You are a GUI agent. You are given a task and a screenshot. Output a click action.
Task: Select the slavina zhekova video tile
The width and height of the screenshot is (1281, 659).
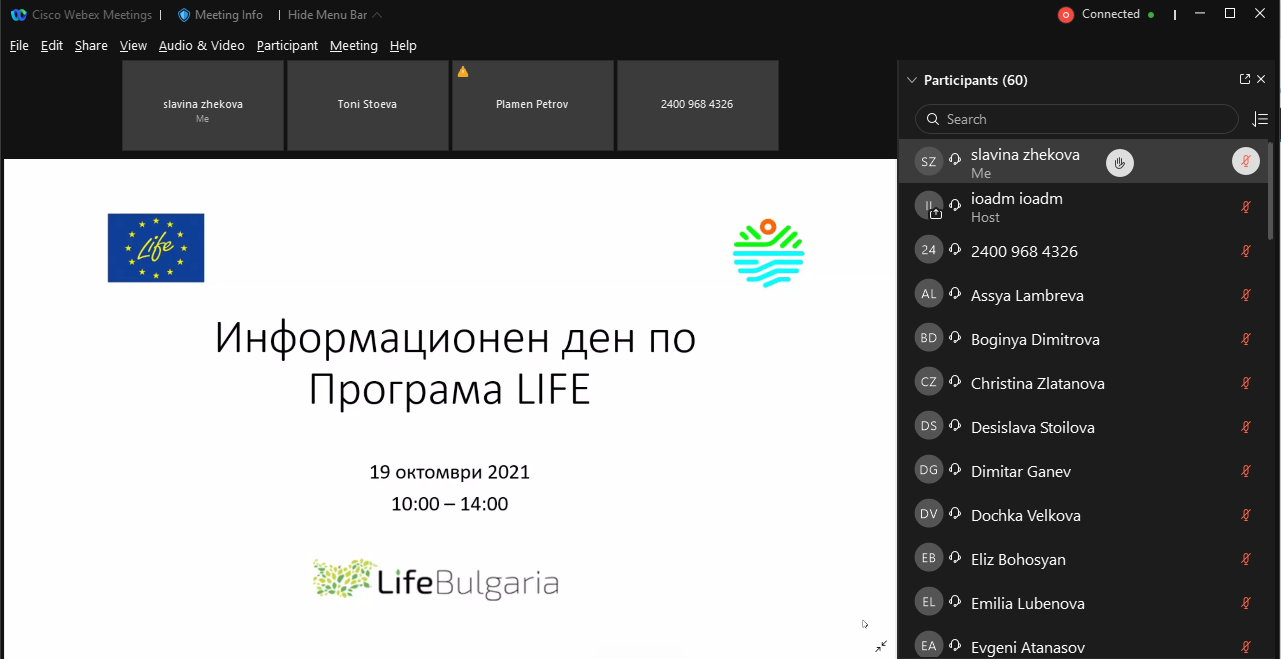point(203,105)
